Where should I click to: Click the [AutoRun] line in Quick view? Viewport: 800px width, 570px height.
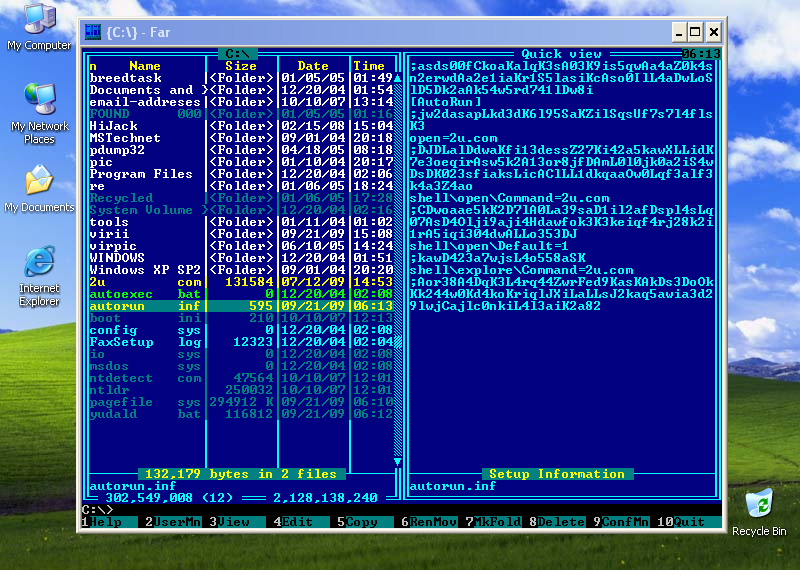[x=446, y=102]
